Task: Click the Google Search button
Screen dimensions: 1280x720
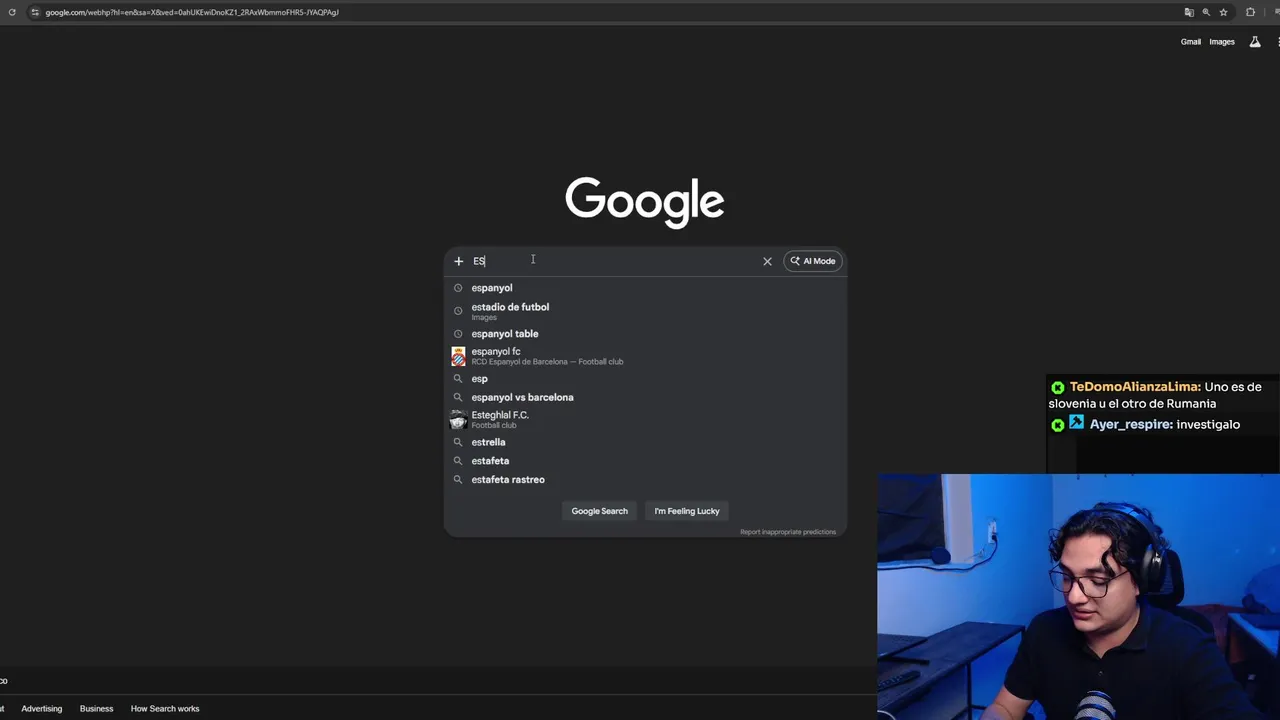Action: pyautogui.click(x=600, y=511)
